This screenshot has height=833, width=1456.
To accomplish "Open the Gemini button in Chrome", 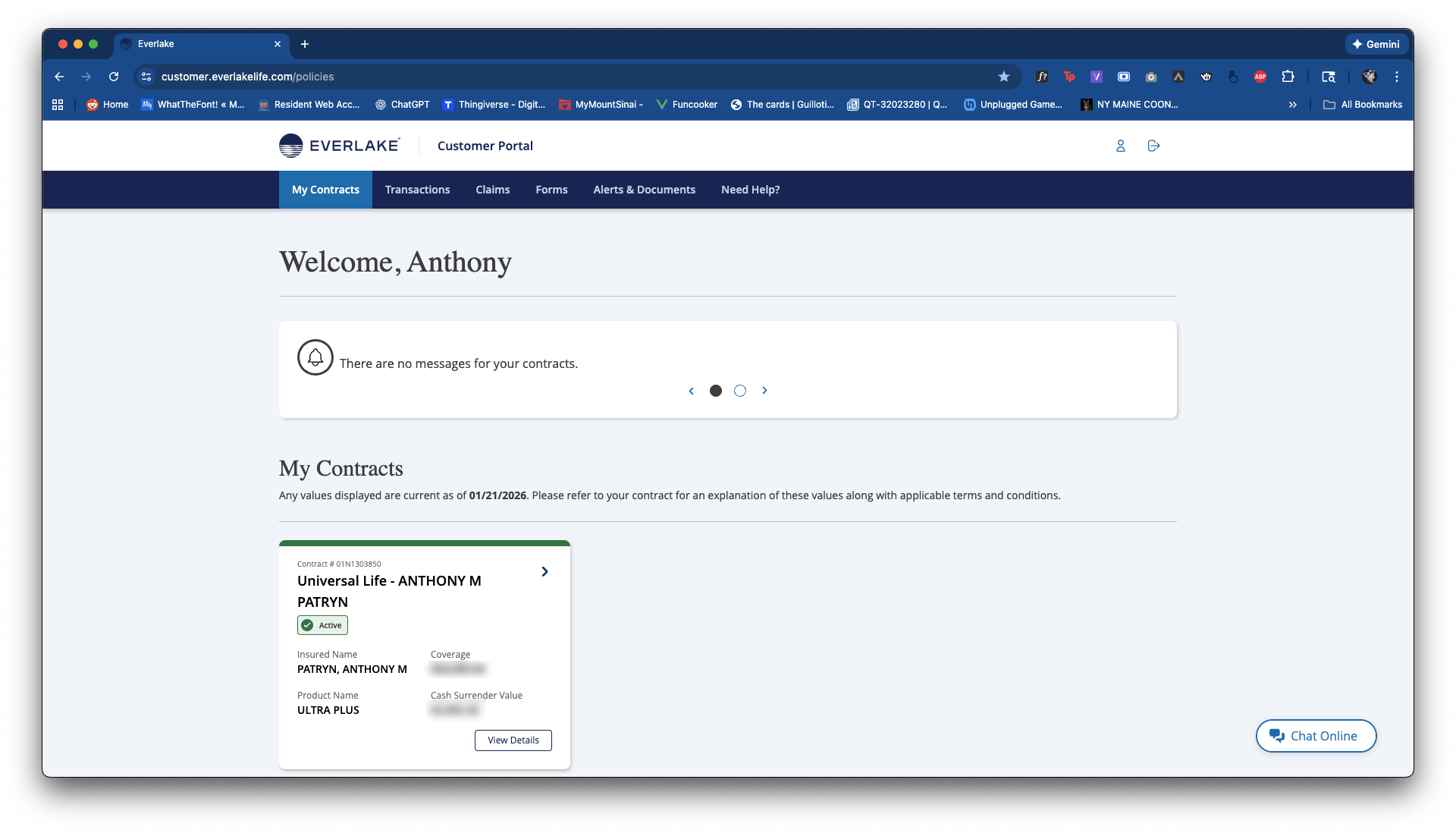I will tap(1376, 44).
